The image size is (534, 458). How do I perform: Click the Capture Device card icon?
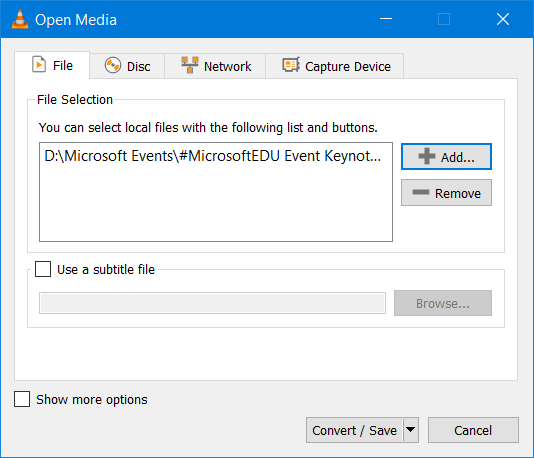click(x=291, y=65)
